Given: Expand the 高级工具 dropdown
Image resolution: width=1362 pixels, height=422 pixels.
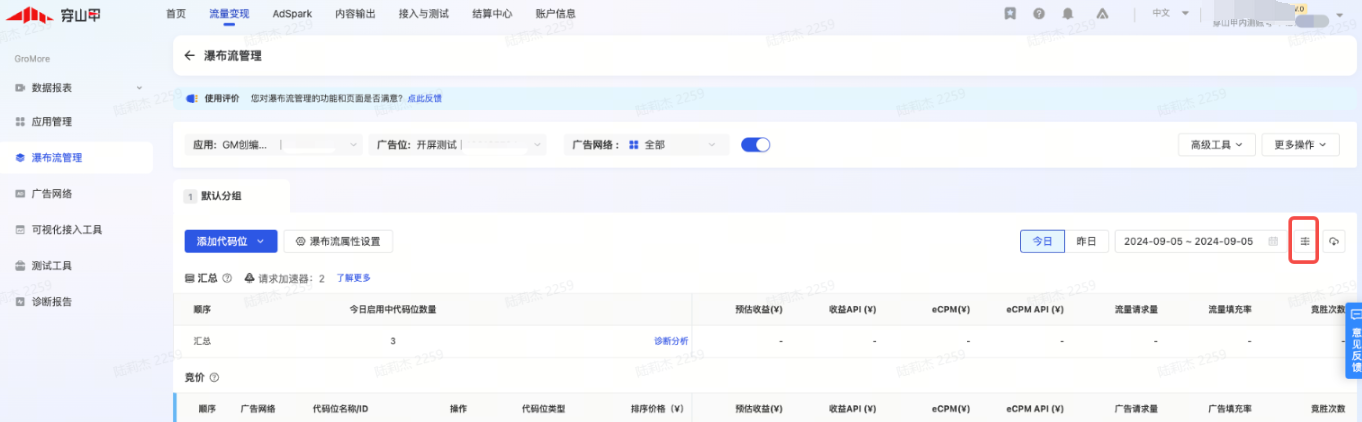Looking at the screenshot, I should coord(1216,145).
